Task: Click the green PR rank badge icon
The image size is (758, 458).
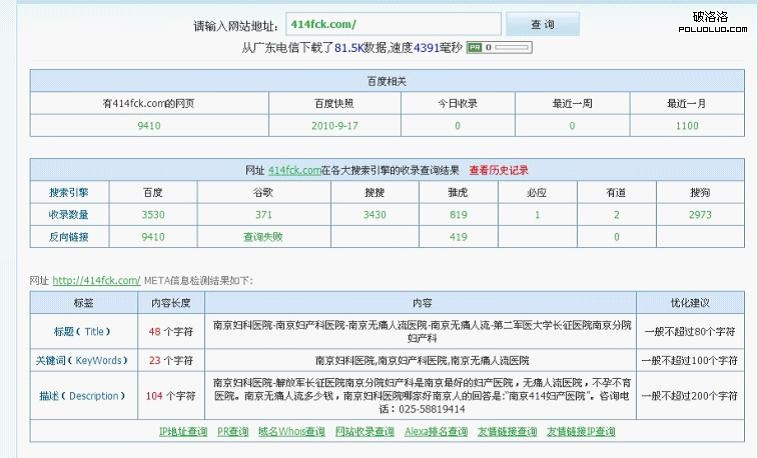Action: 474,47
